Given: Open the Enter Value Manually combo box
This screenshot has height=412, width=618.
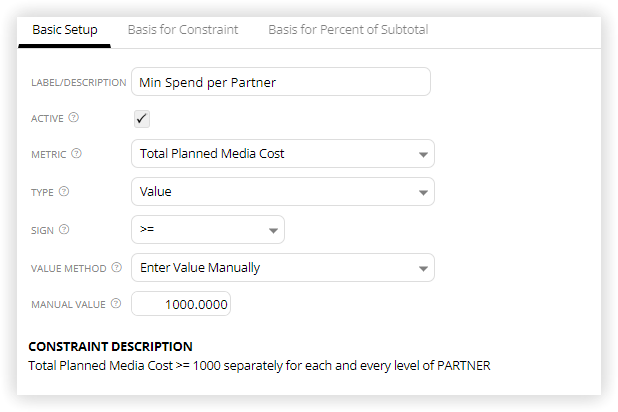Looking at the screenshot, I should [x=283, y=268].
